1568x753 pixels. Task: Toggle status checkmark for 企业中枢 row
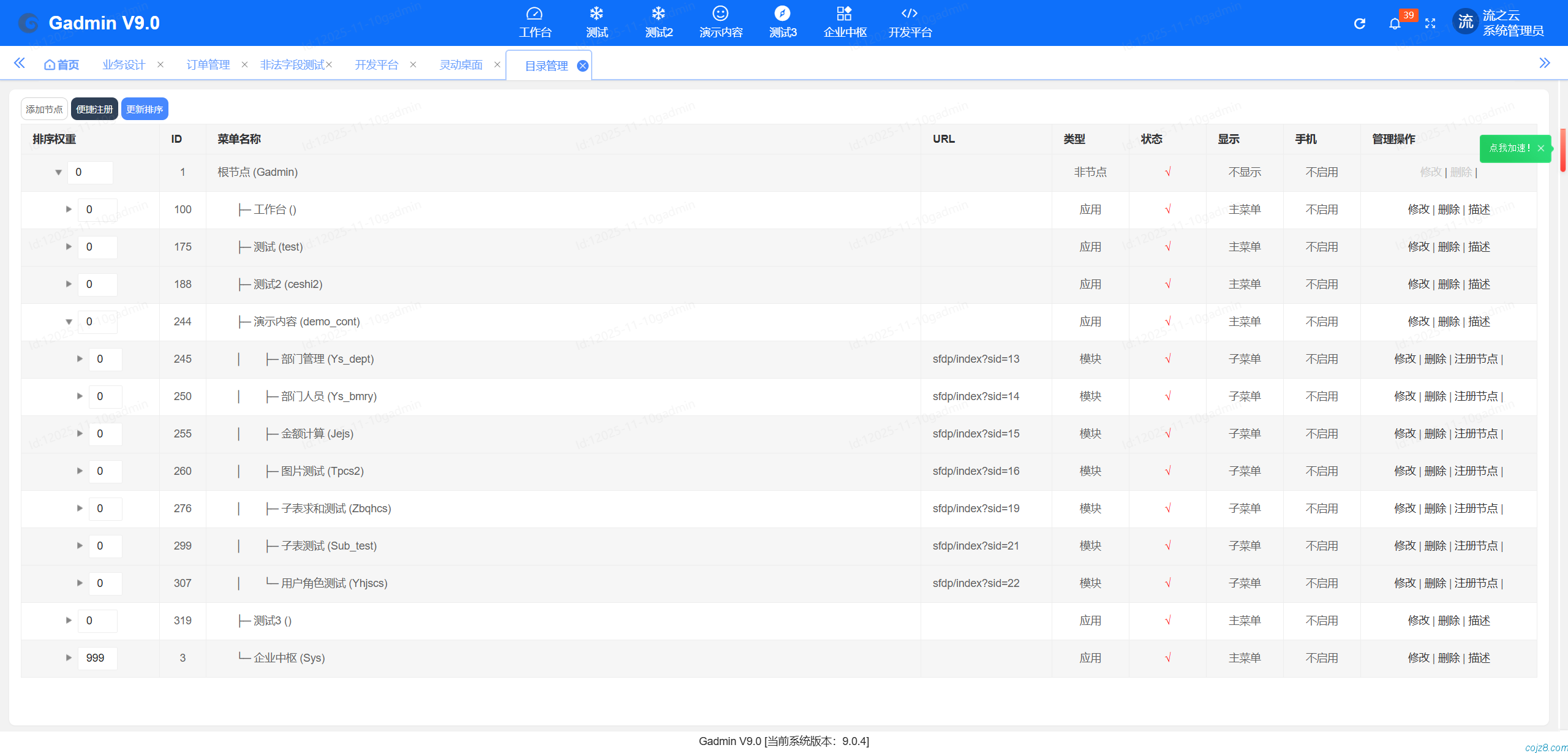1167,658
